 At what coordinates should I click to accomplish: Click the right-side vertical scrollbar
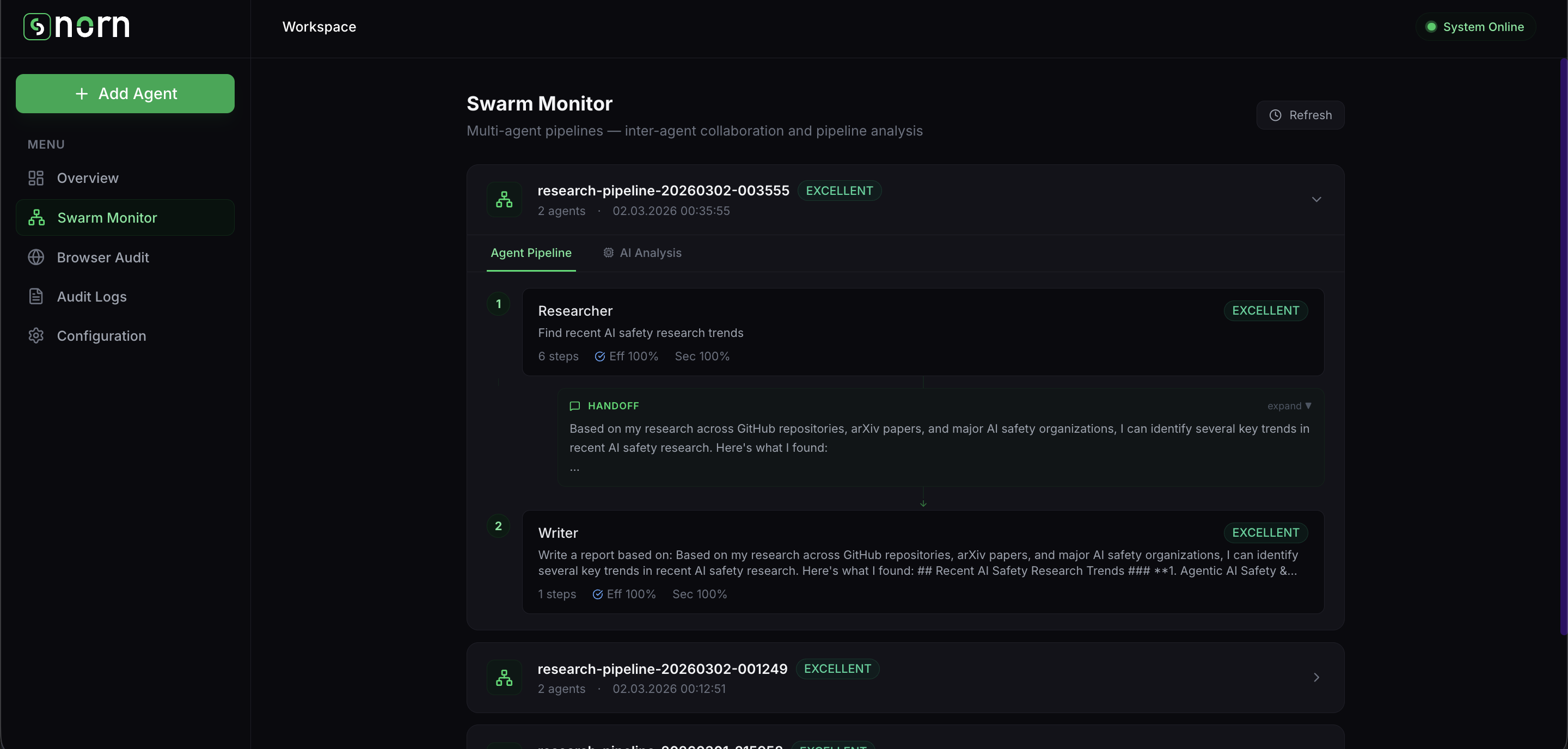tap(1563, 347)
